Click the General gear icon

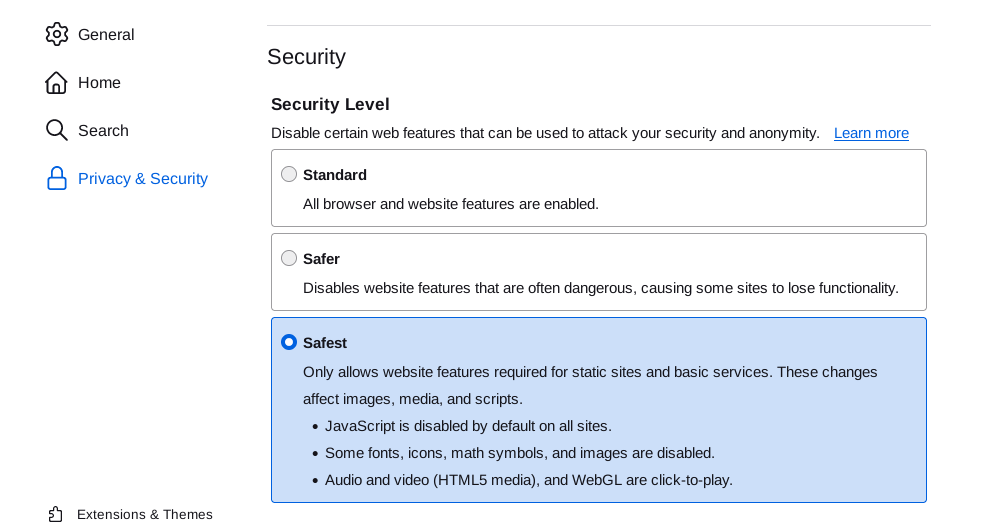coord(57,34)
